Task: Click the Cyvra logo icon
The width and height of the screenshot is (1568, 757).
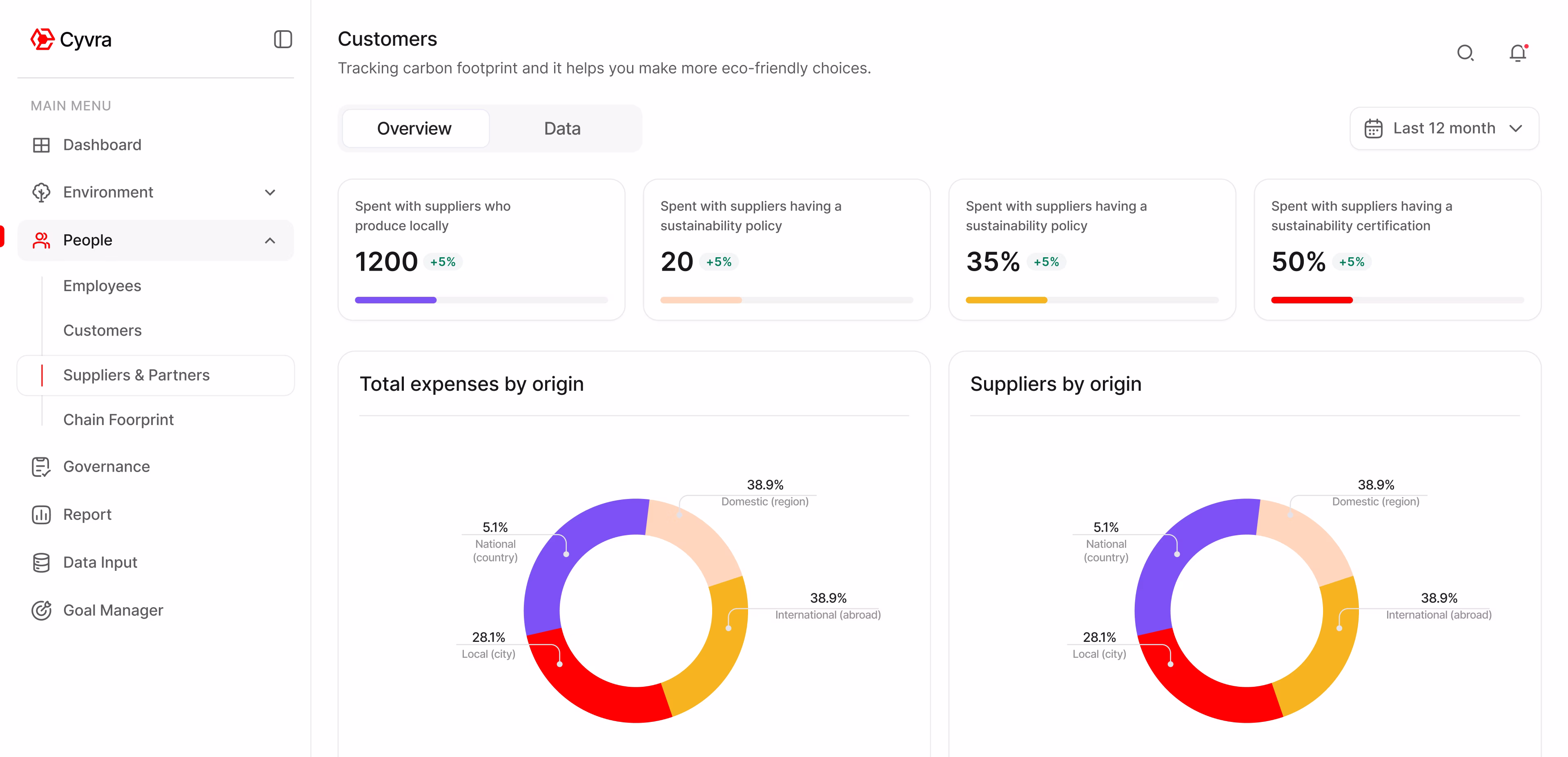Action: click(42, 40)
